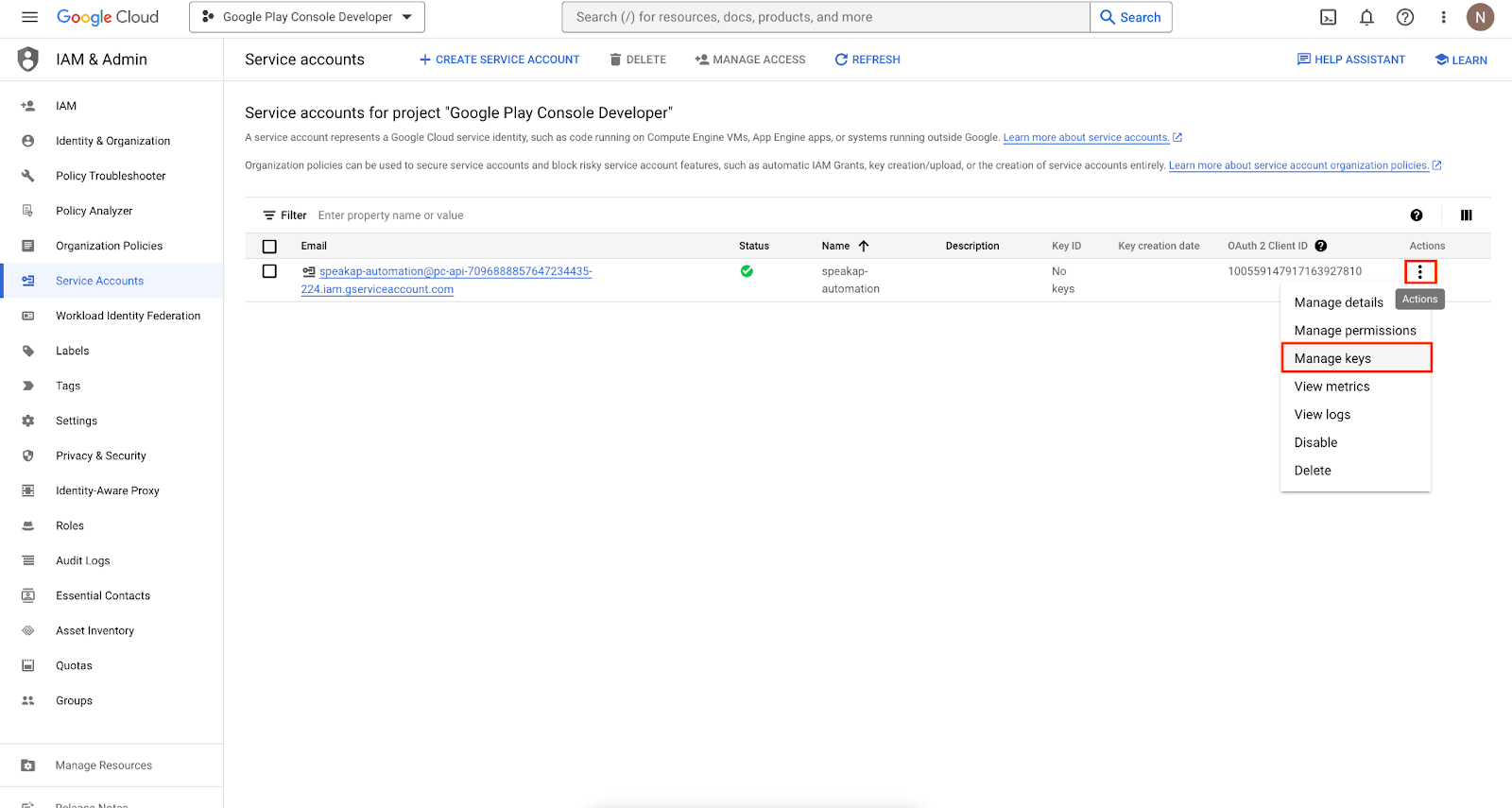Activate Cloud Shell terminal icon
This screenshot has height=808, width=1512.
click(x=1328, y=17)
